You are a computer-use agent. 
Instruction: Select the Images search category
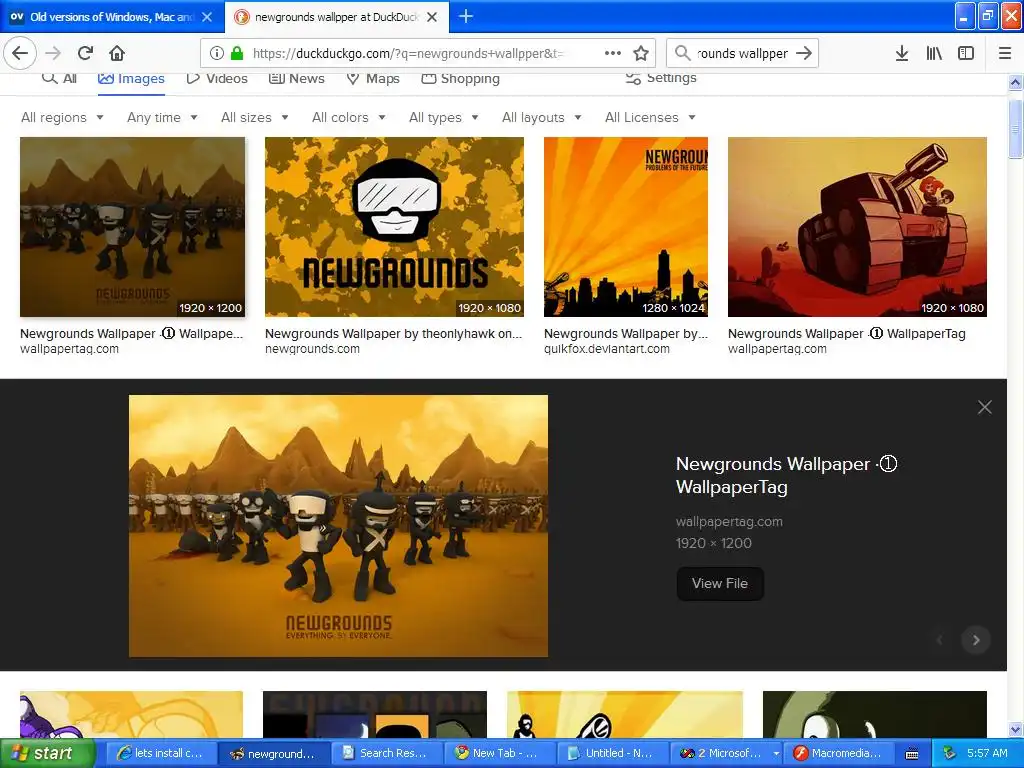[131, 78]
